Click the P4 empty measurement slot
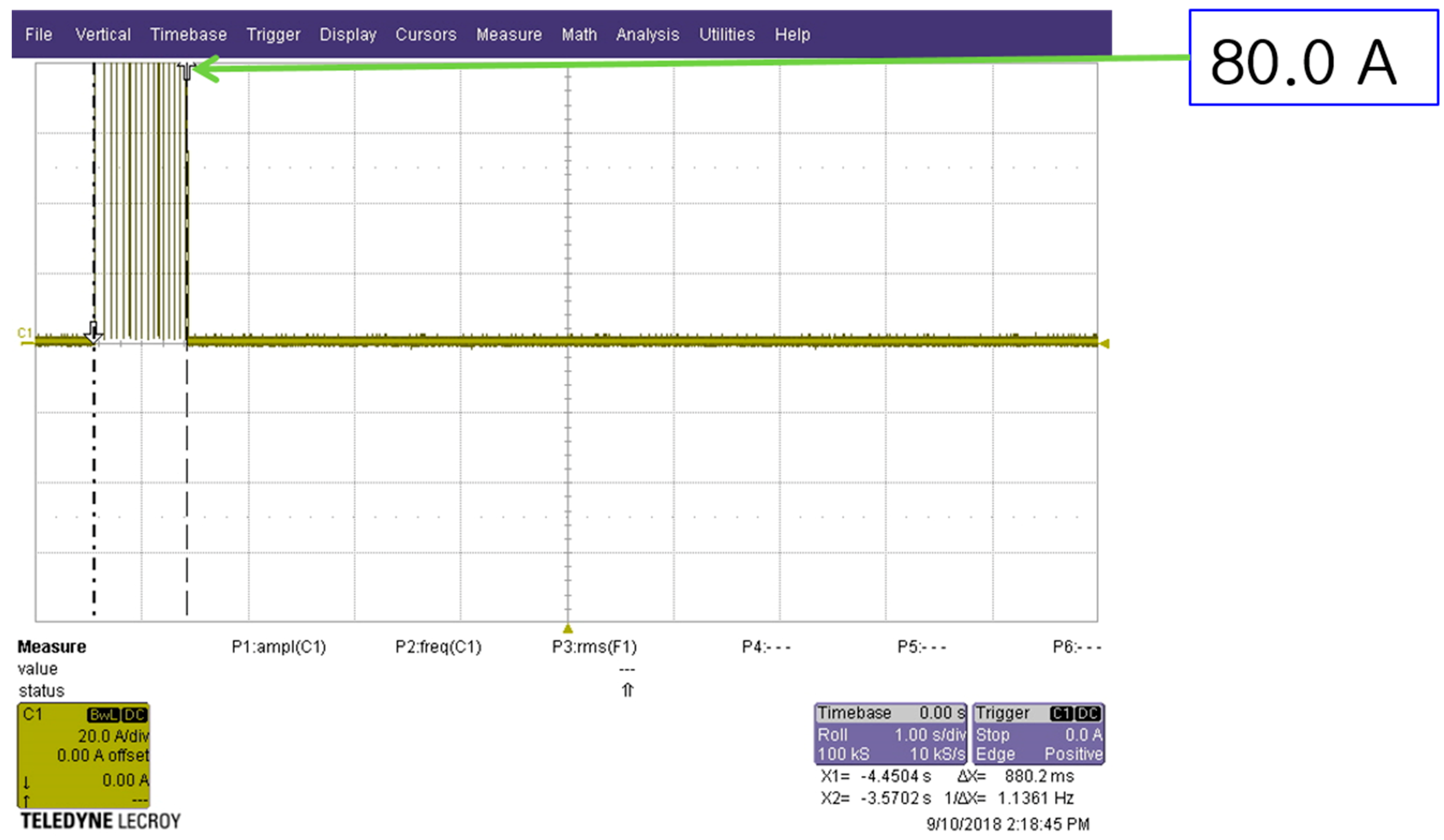The width and height of the screenshot is (1444, 840). tap(766, 647)
